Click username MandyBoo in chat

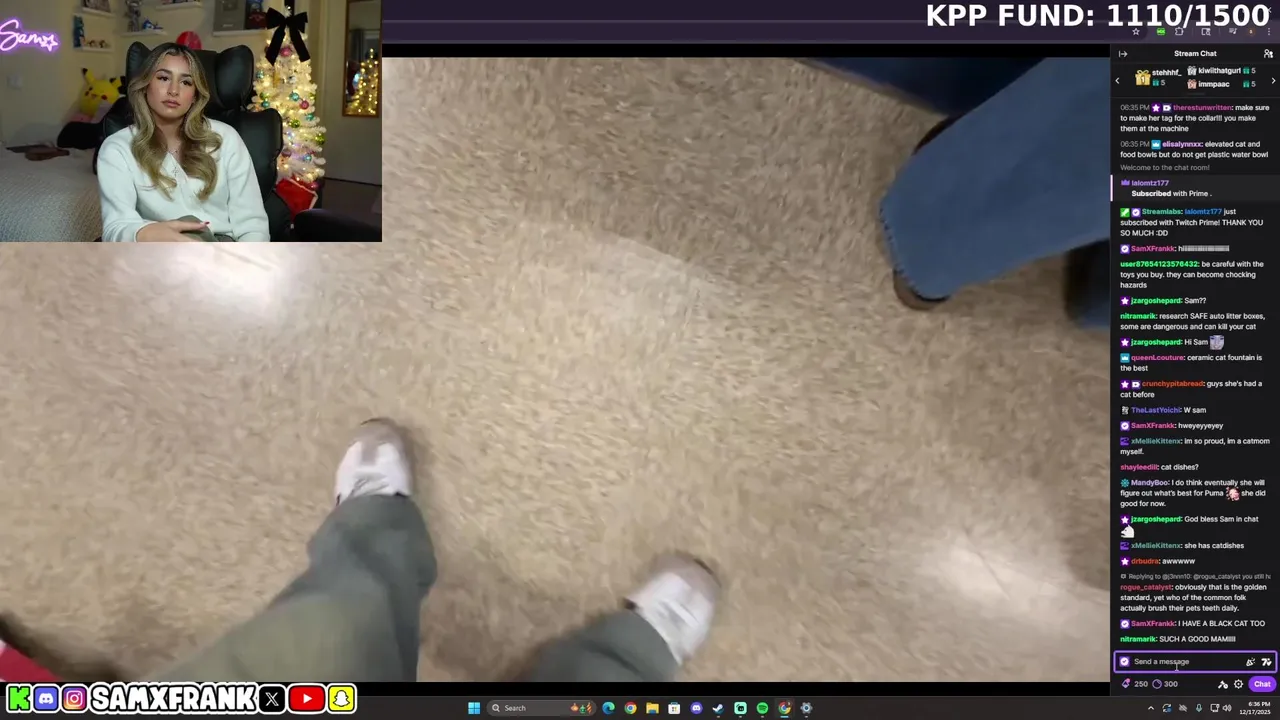(x=1149, y=483)
